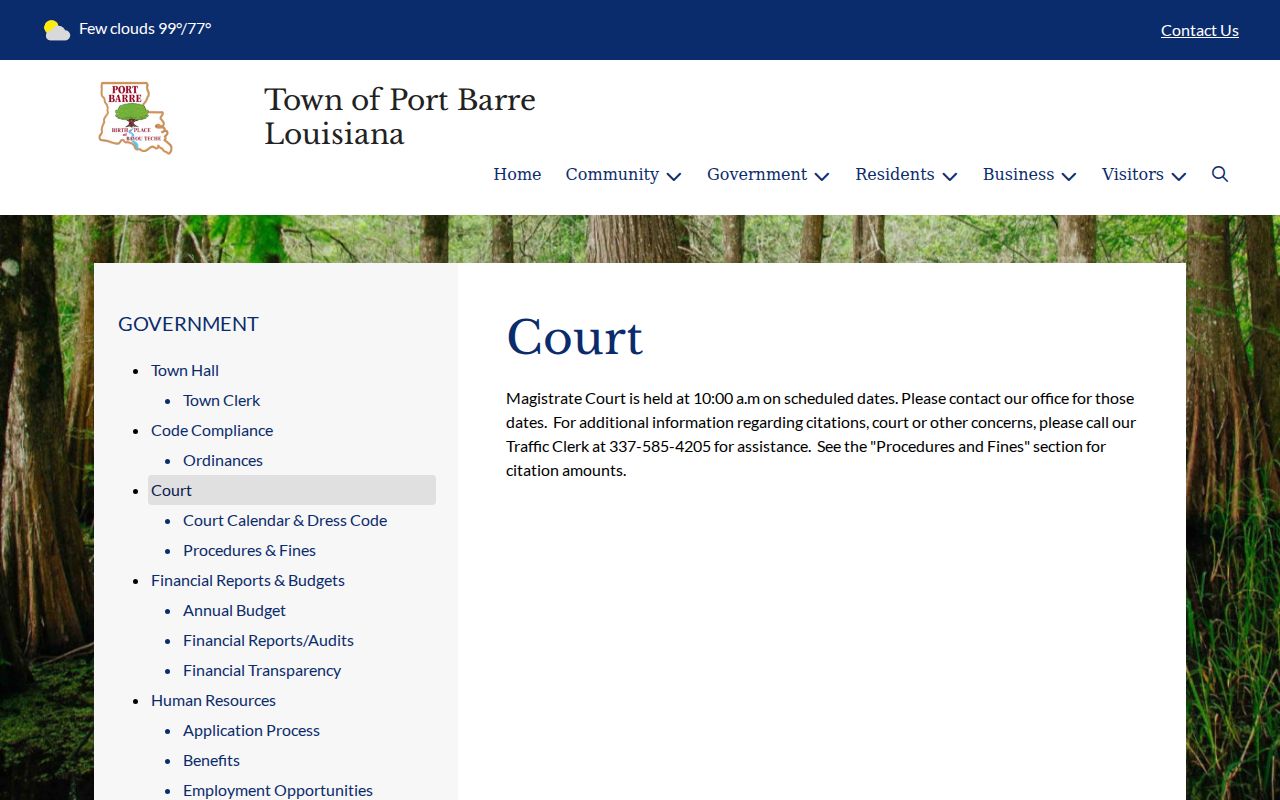Viewport: 1280px width, 800px height.
Task: Click the Few clouds 99°/77° text
Action: tap(145, 28)
